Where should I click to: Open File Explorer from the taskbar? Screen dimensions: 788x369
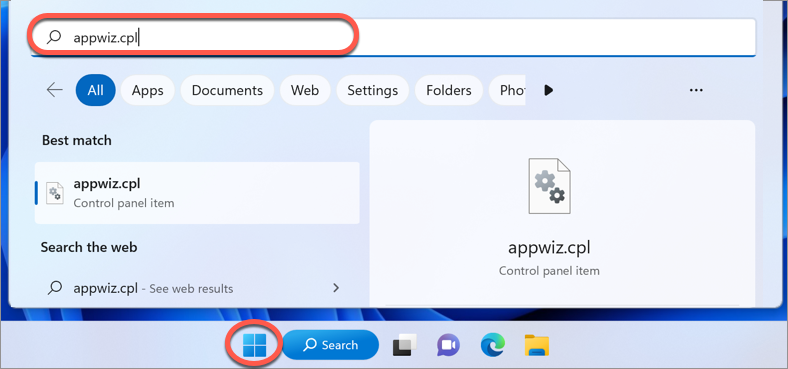click(537, 345)
